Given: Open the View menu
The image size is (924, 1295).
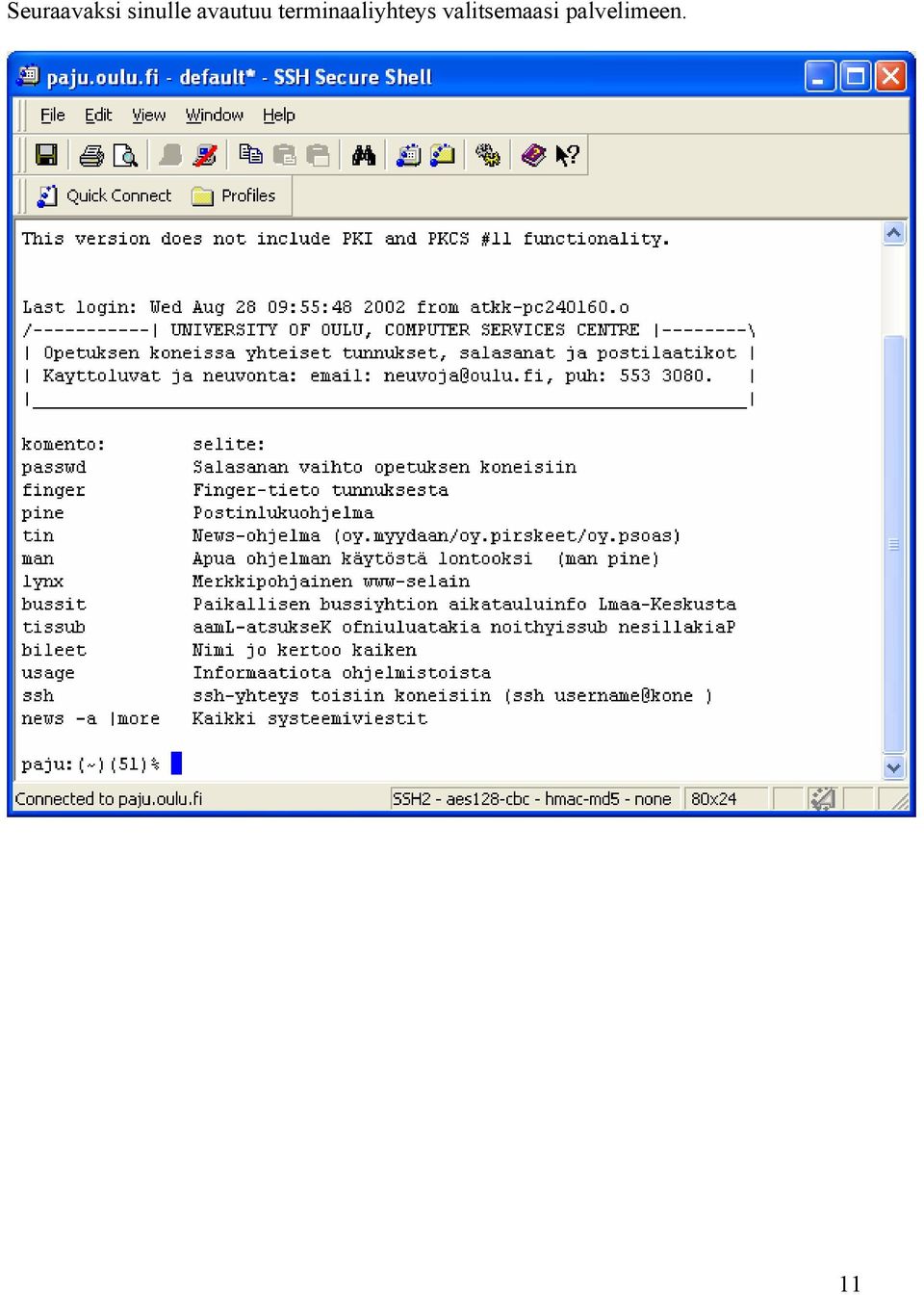Looking at the screenshot, I should 148,116.
